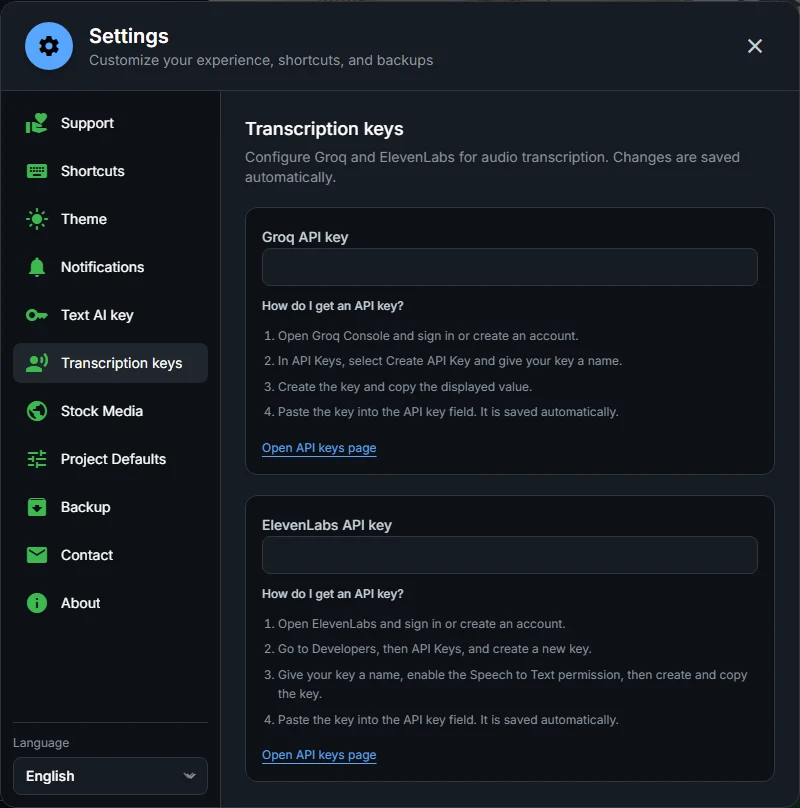The width and height of the screenshot is (800, 808).
Task: Go to Shortcuts settings
Action: point(110,171)
